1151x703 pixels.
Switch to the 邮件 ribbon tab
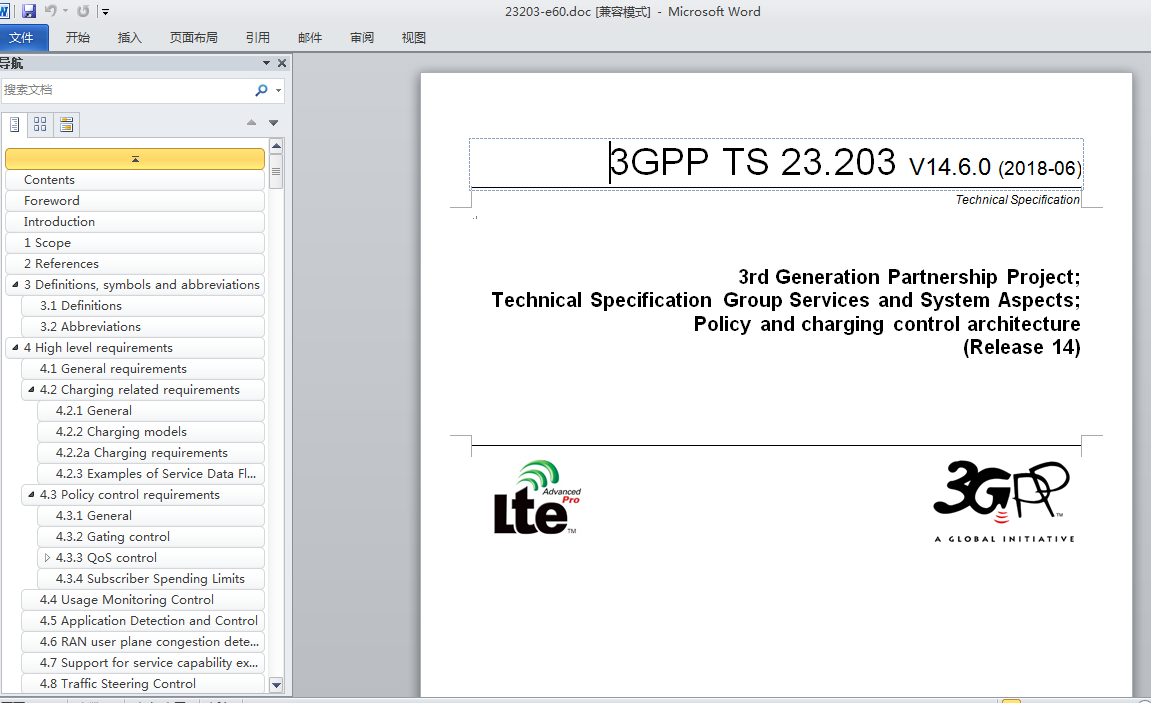(310, 37)
